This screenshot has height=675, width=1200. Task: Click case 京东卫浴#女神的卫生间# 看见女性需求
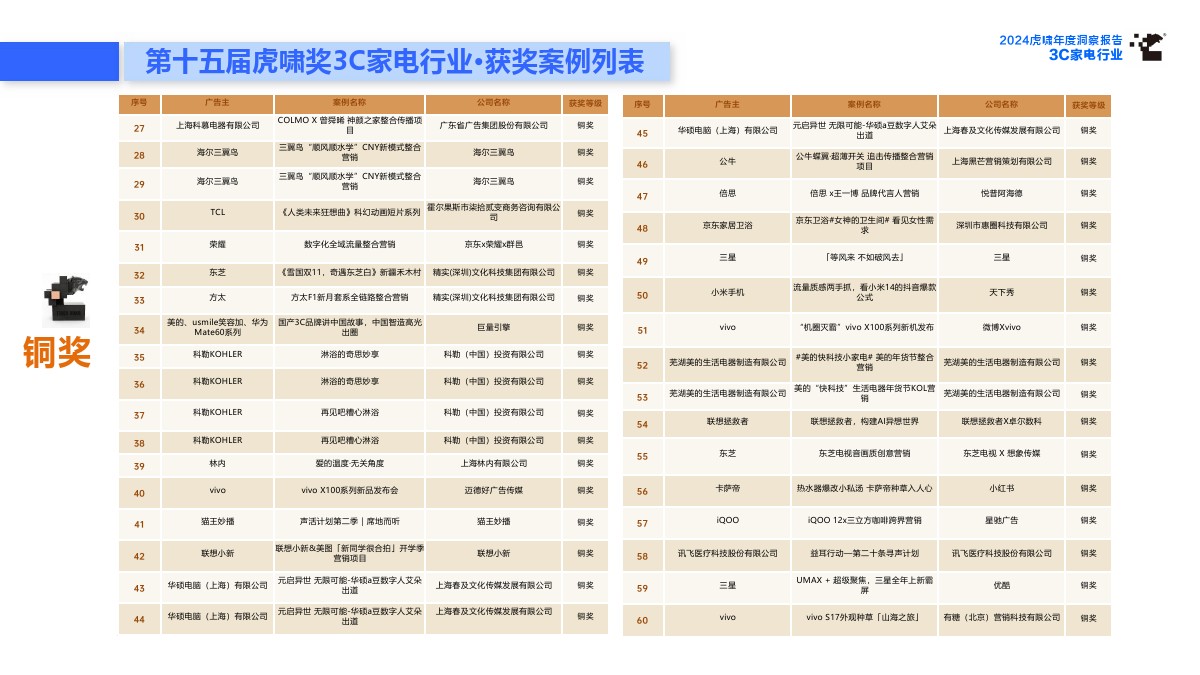coord(863,226)
